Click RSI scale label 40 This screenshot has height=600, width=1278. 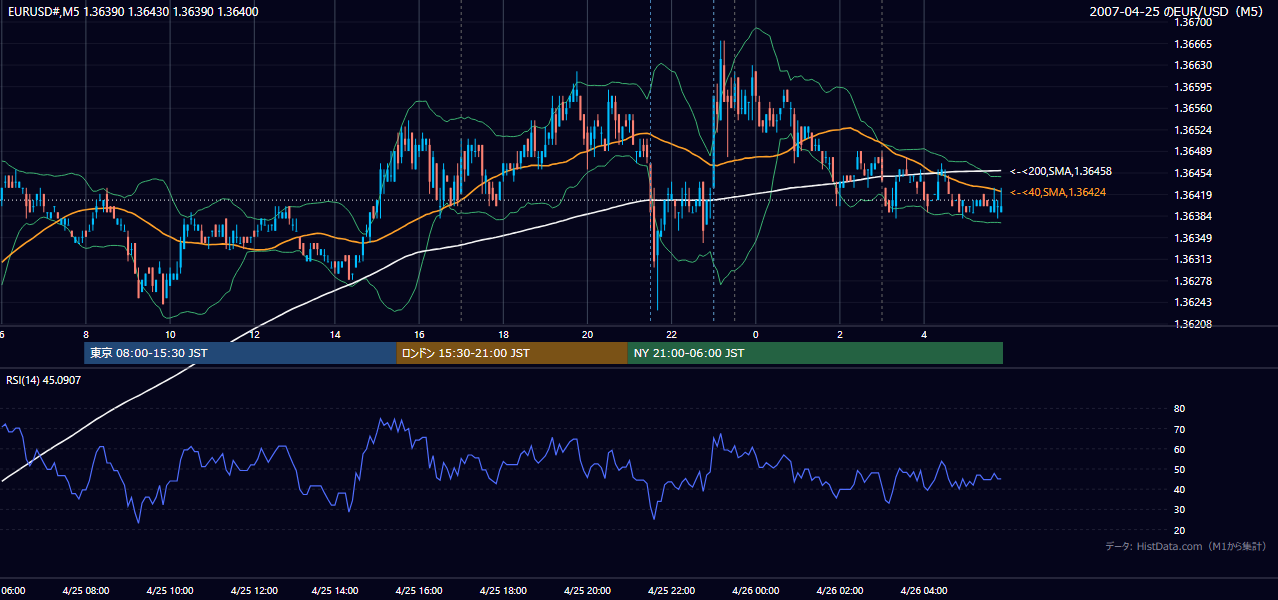pyautogui.click(x=1180, y=489)
